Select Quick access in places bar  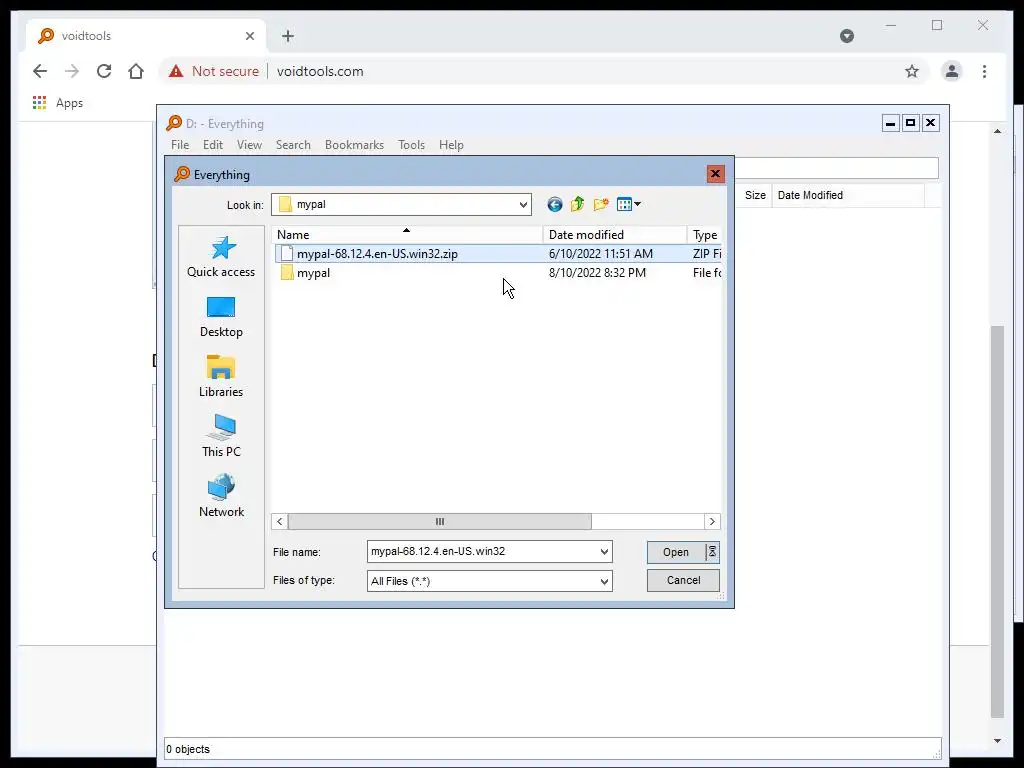pos(221,257)
